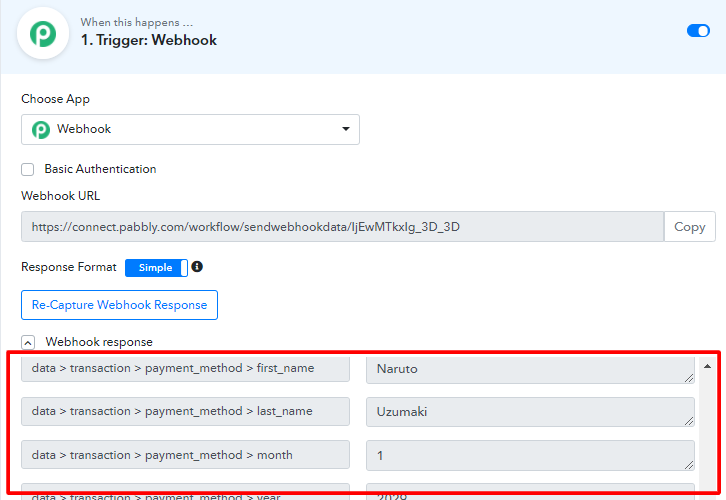The width and height of the screenshot is (726, 500).
Task: Click Re-Capture Webhook Response button
Action: (x=119, y=305)
